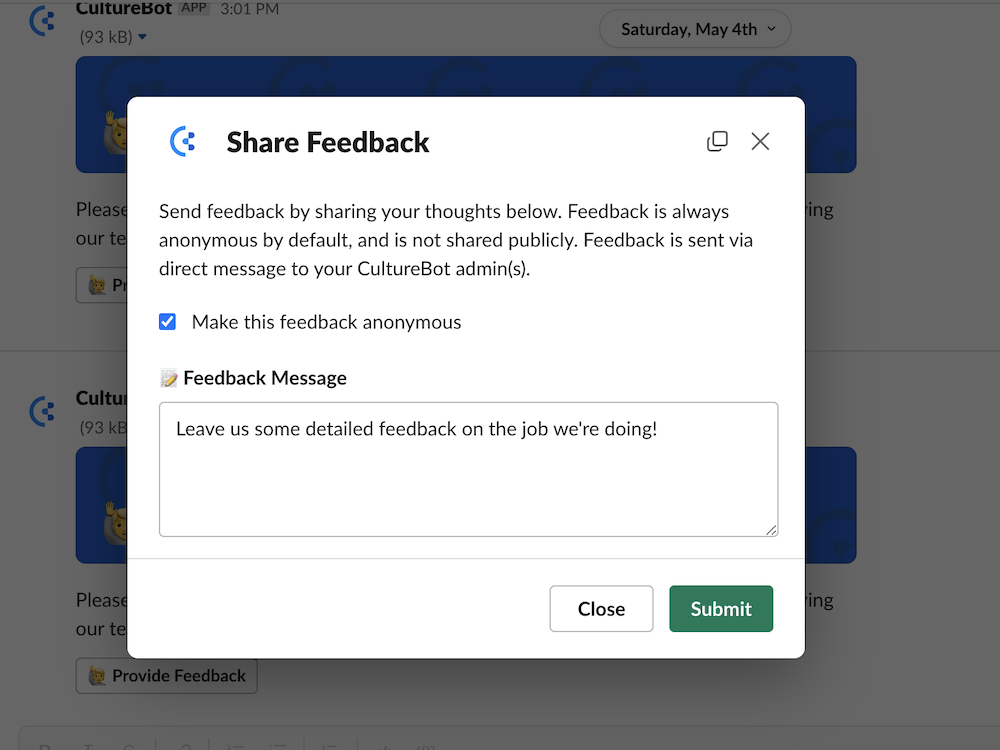Click CultureBot avatar of lower message

(x=43, y=411)
